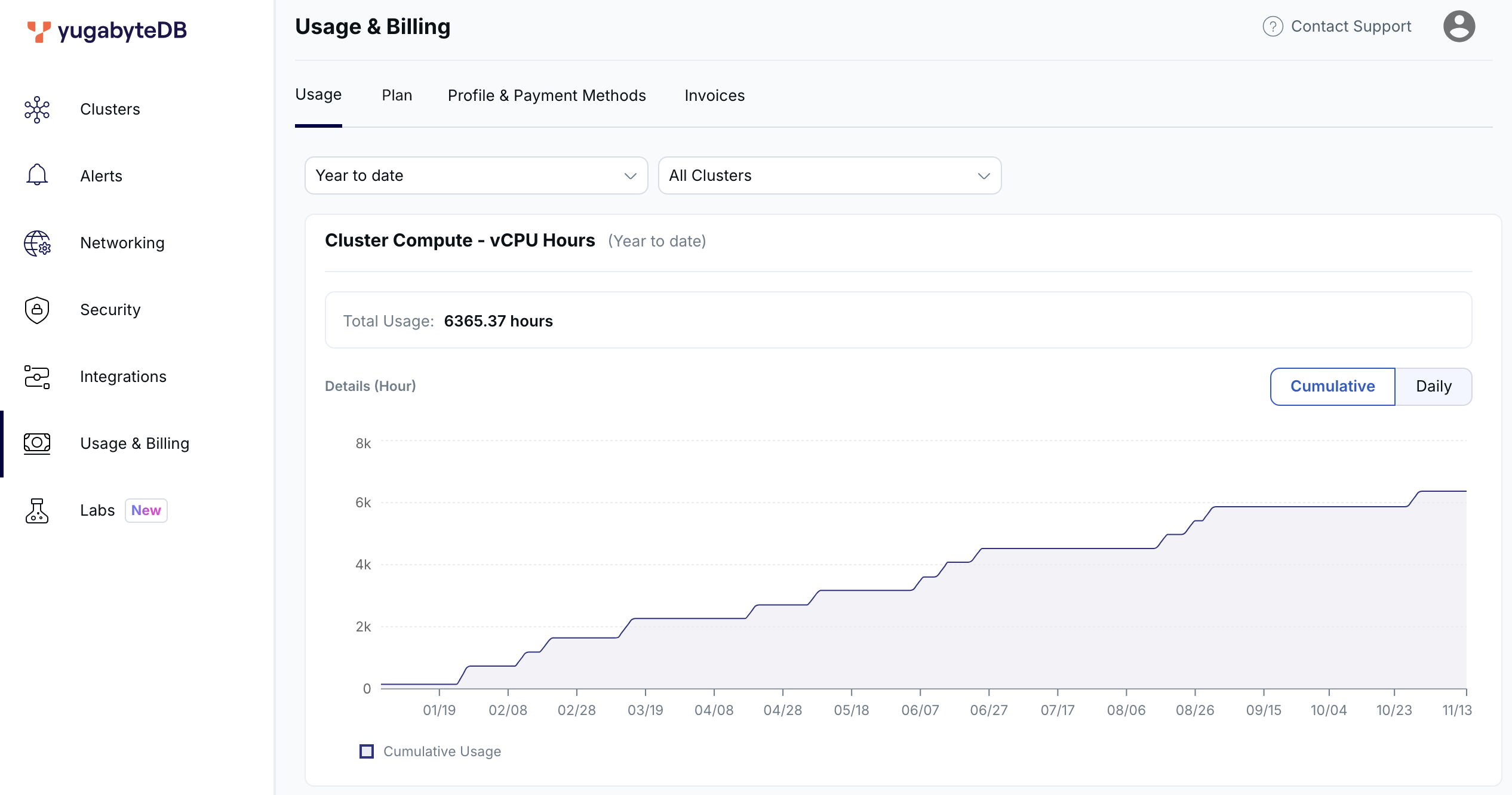Open the user profile avatar icon

coord(1459,26)
